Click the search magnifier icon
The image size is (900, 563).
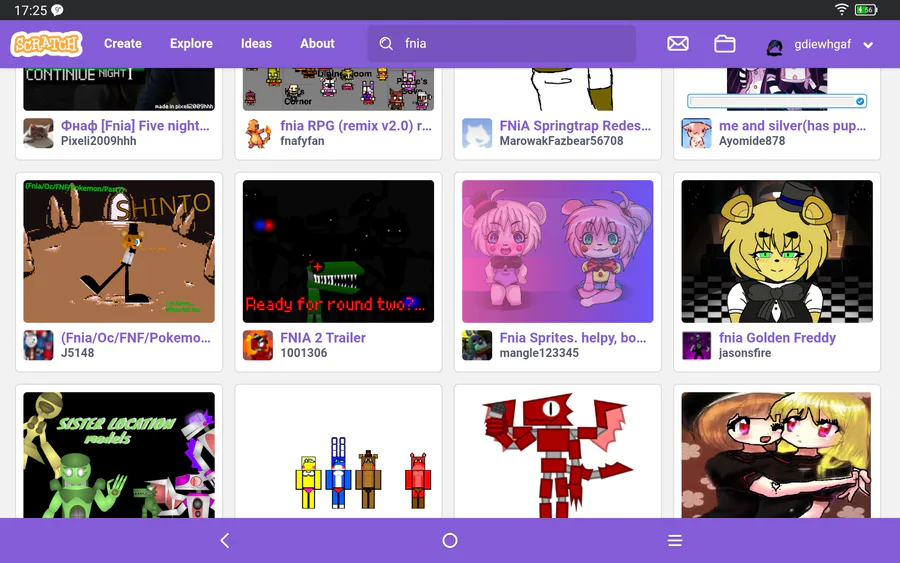[x=386, y=44]
